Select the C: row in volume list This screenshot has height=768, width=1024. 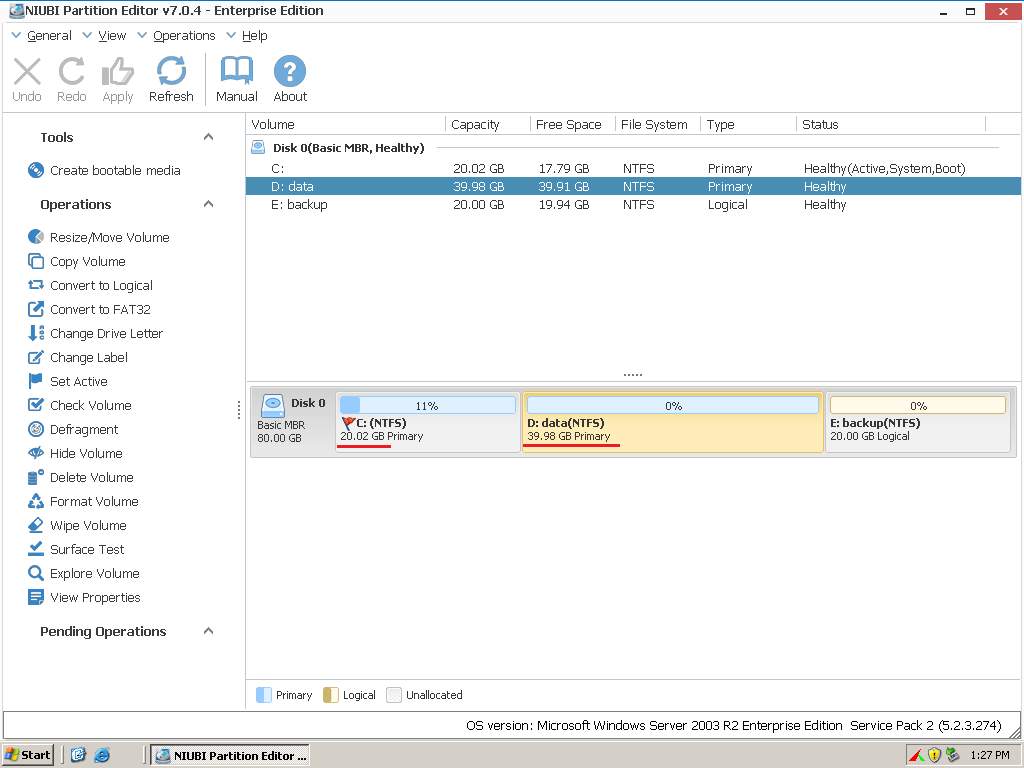click(x=633, y=168)
